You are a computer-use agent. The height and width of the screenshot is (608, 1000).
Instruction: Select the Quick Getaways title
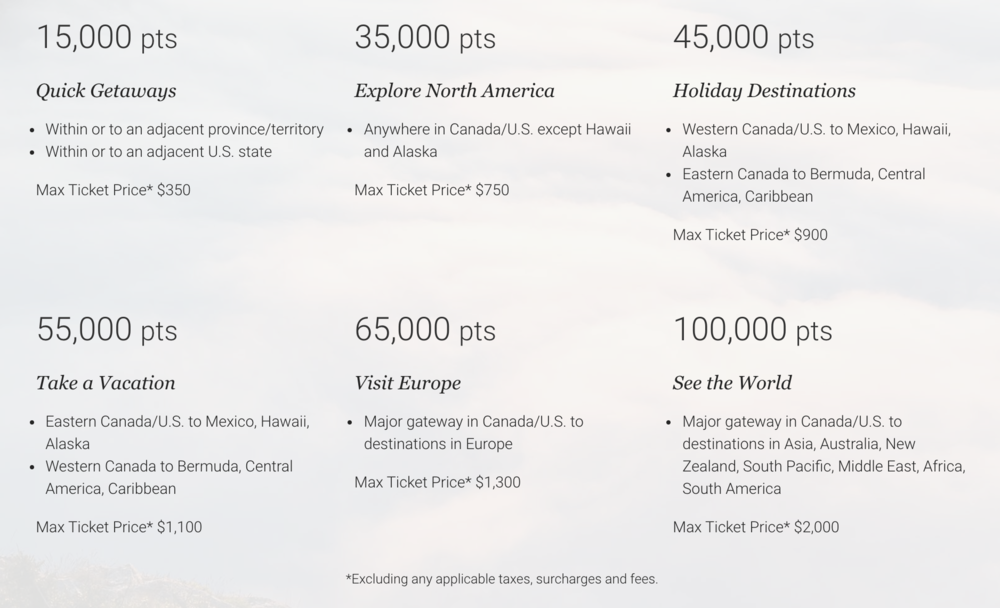pyautogui.click(x=106, y=91)
